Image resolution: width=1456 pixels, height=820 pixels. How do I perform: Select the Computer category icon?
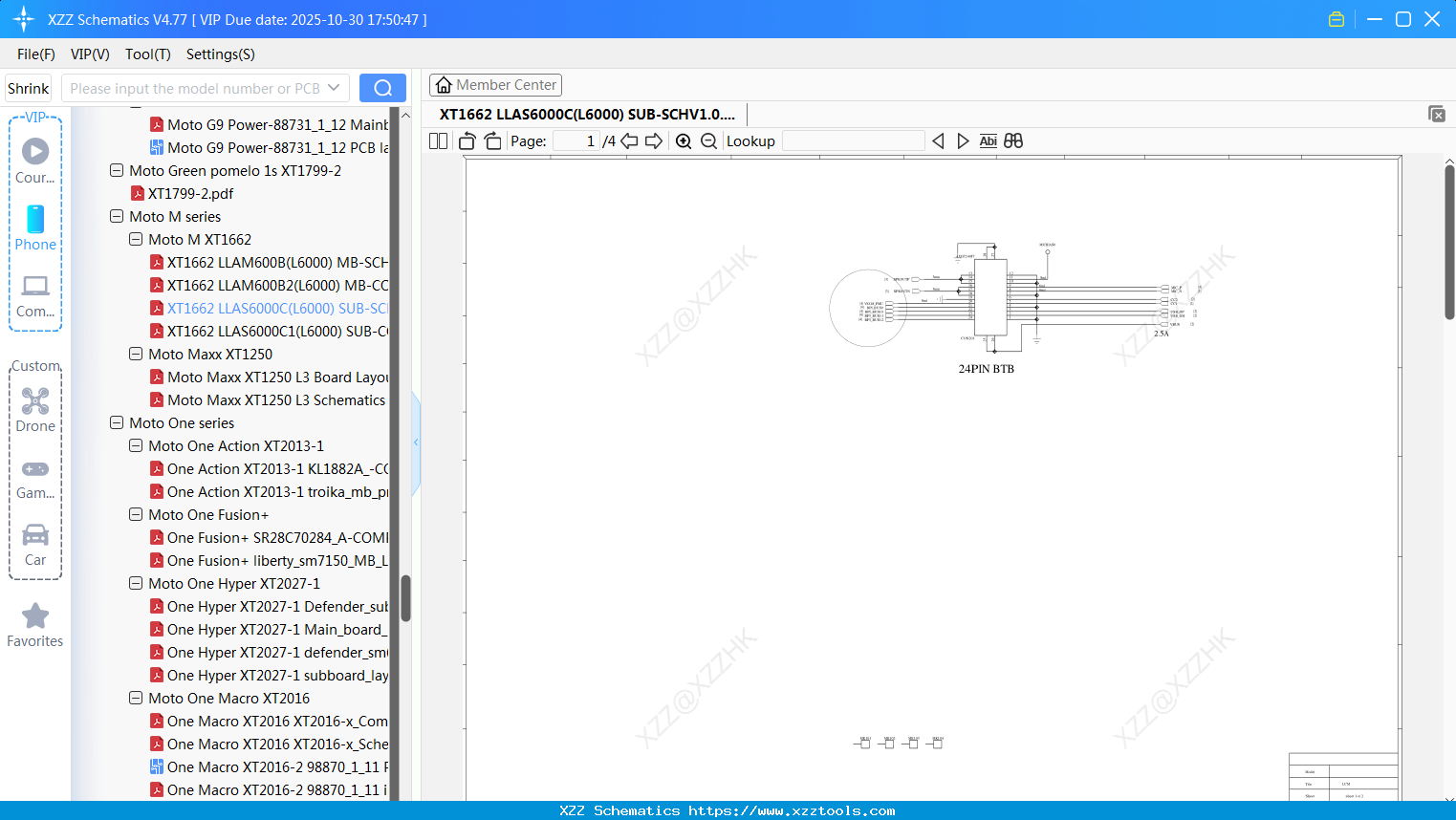click(x=35, y=296)
